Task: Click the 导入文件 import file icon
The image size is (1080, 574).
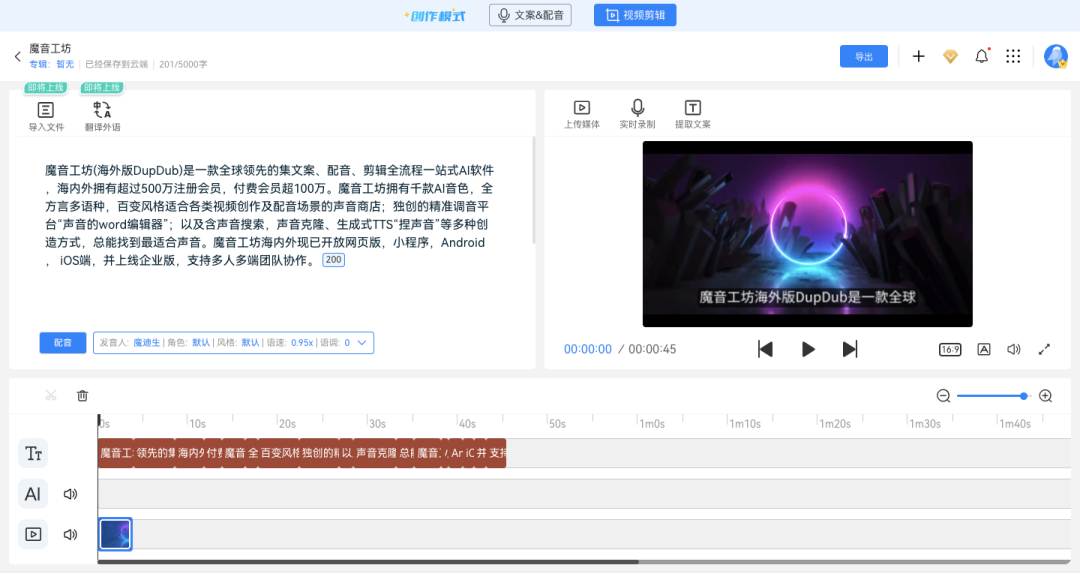Action: click(45, 116)
